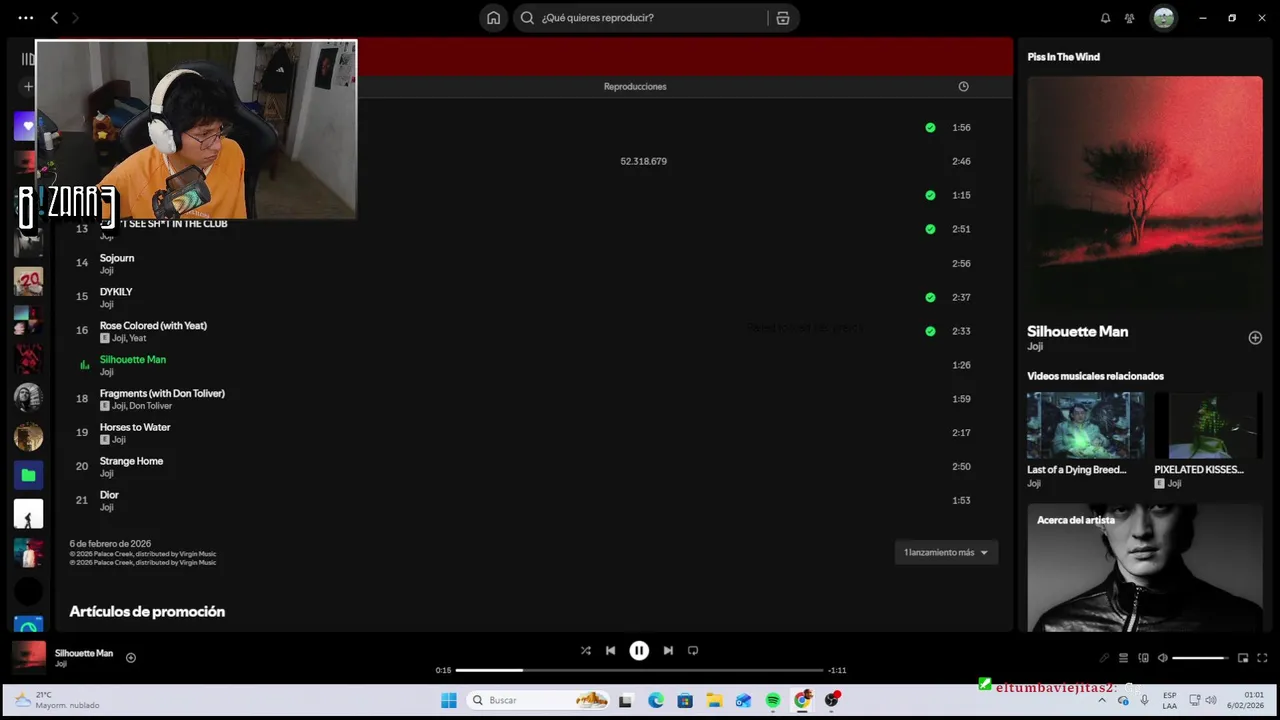This screenshot has width=1280, height=720.
Task: Select the track Horses to Water
Action: pyautogui.click(x=135, y=428)
